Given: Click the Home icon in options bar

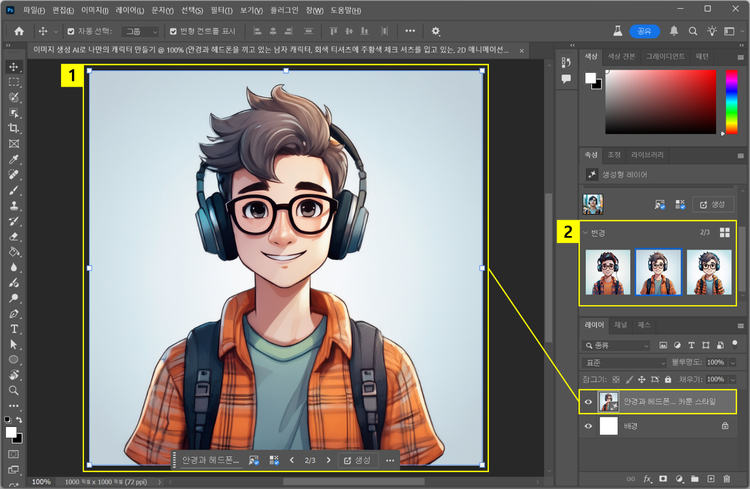Looking at the screenshot, I should [18, 31].
